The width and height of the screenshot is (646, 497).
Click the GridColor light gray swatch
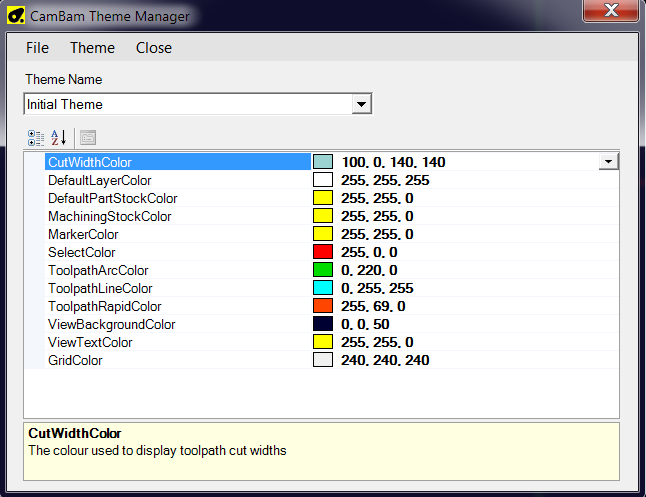tap(323, 360)
